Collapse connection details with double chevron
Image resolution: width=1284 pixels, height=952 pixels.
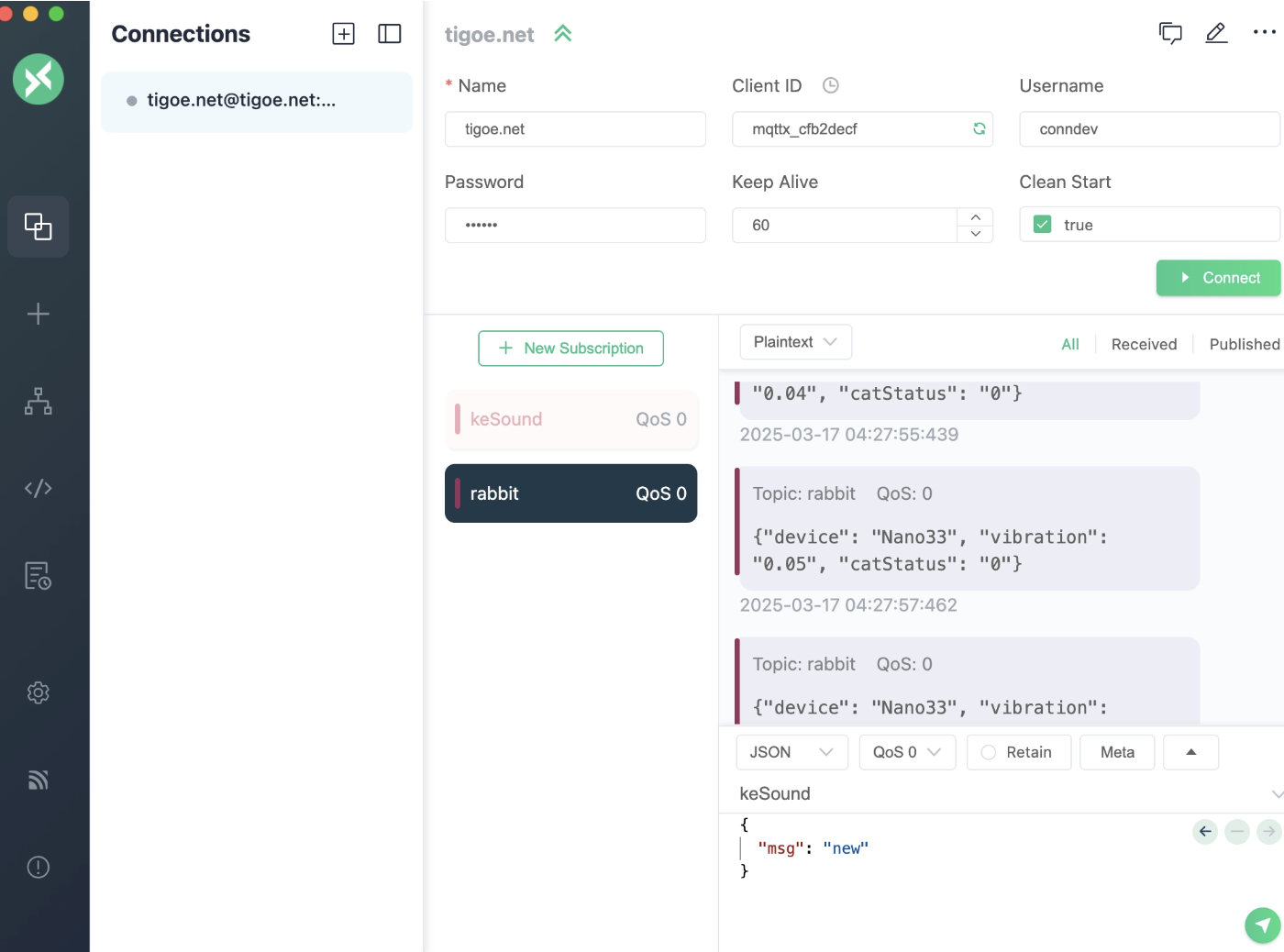pos(563,34)
